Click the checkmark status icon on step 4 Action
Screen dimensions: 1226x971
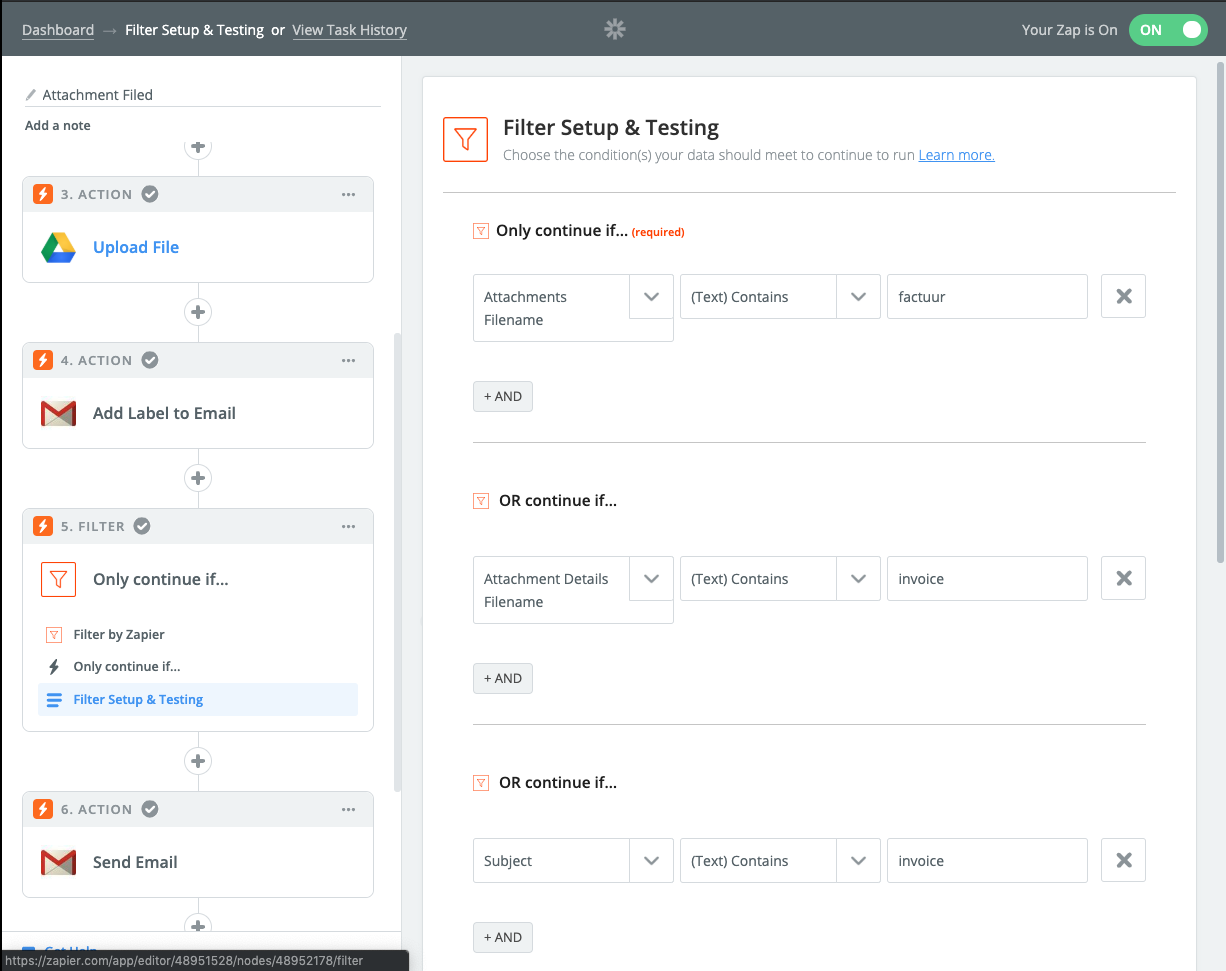(x=150, y=360)
